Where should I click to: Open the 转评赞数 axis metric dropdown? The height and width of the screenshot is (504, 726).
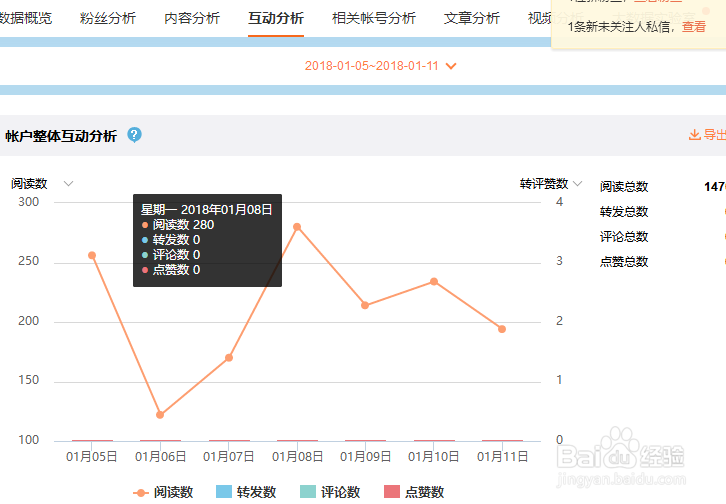tap(577, 184)
